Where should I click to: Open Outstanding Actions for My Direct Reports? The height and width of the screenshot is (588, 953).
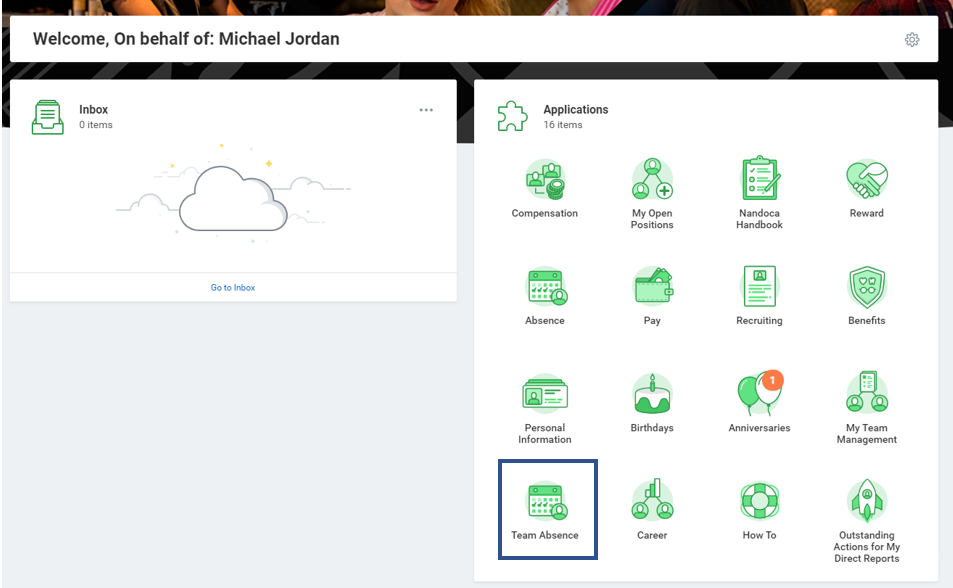click(866, 501)
